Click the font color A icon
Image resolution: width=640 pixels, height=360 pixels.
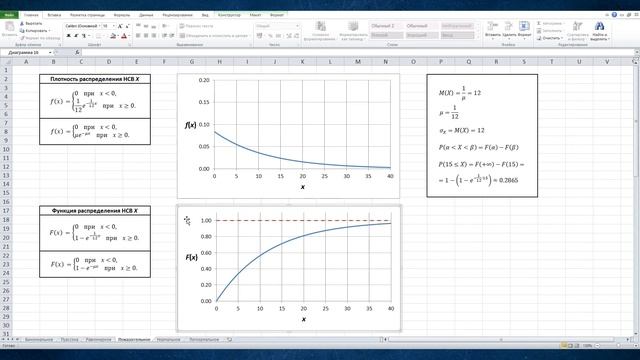pos(124,36)
